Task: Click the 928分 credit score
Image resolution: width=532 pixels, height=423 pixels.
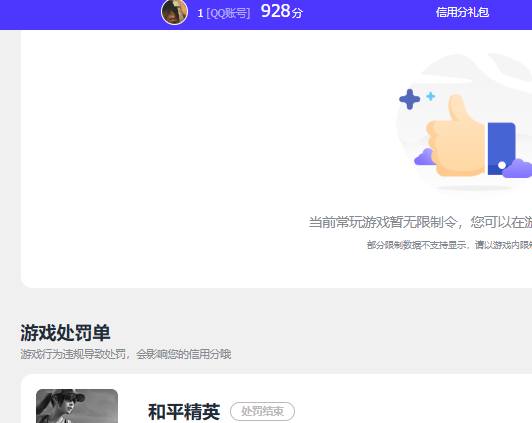Action: point(282,12)
